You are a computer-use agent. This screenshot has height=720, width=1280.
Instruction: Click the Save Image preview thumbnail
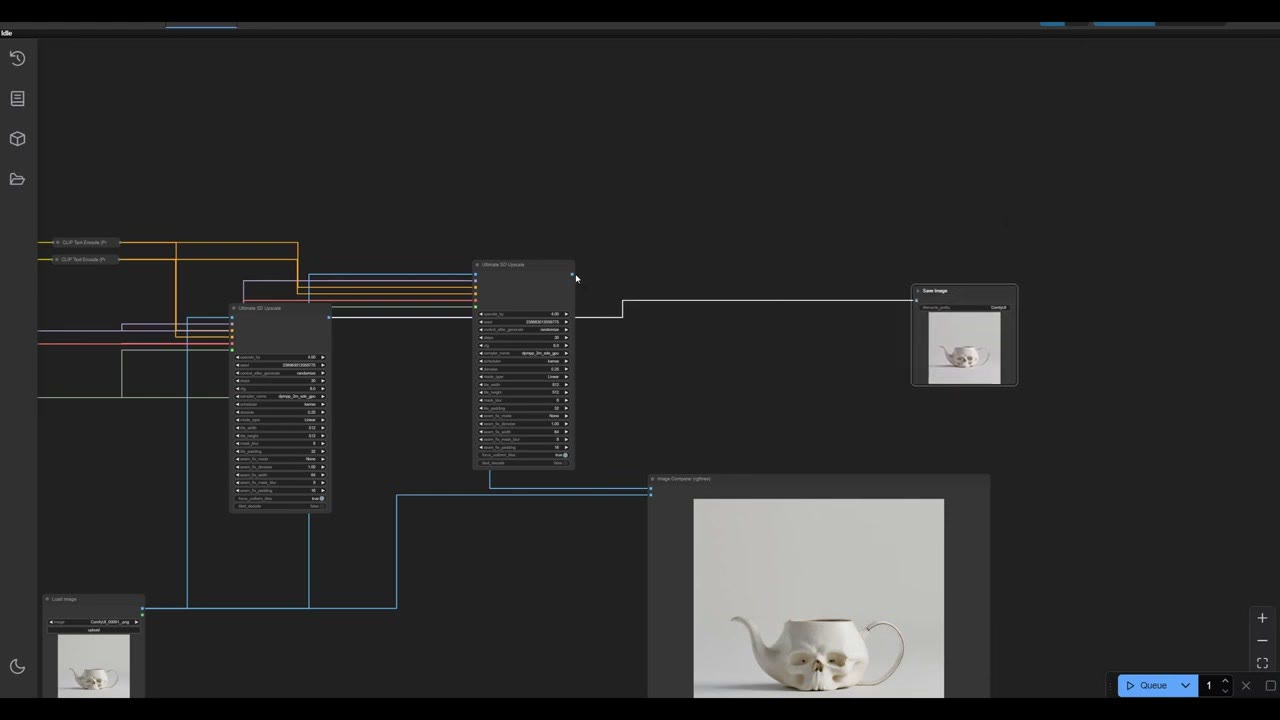pyautogui.click(x=964, y=348)
